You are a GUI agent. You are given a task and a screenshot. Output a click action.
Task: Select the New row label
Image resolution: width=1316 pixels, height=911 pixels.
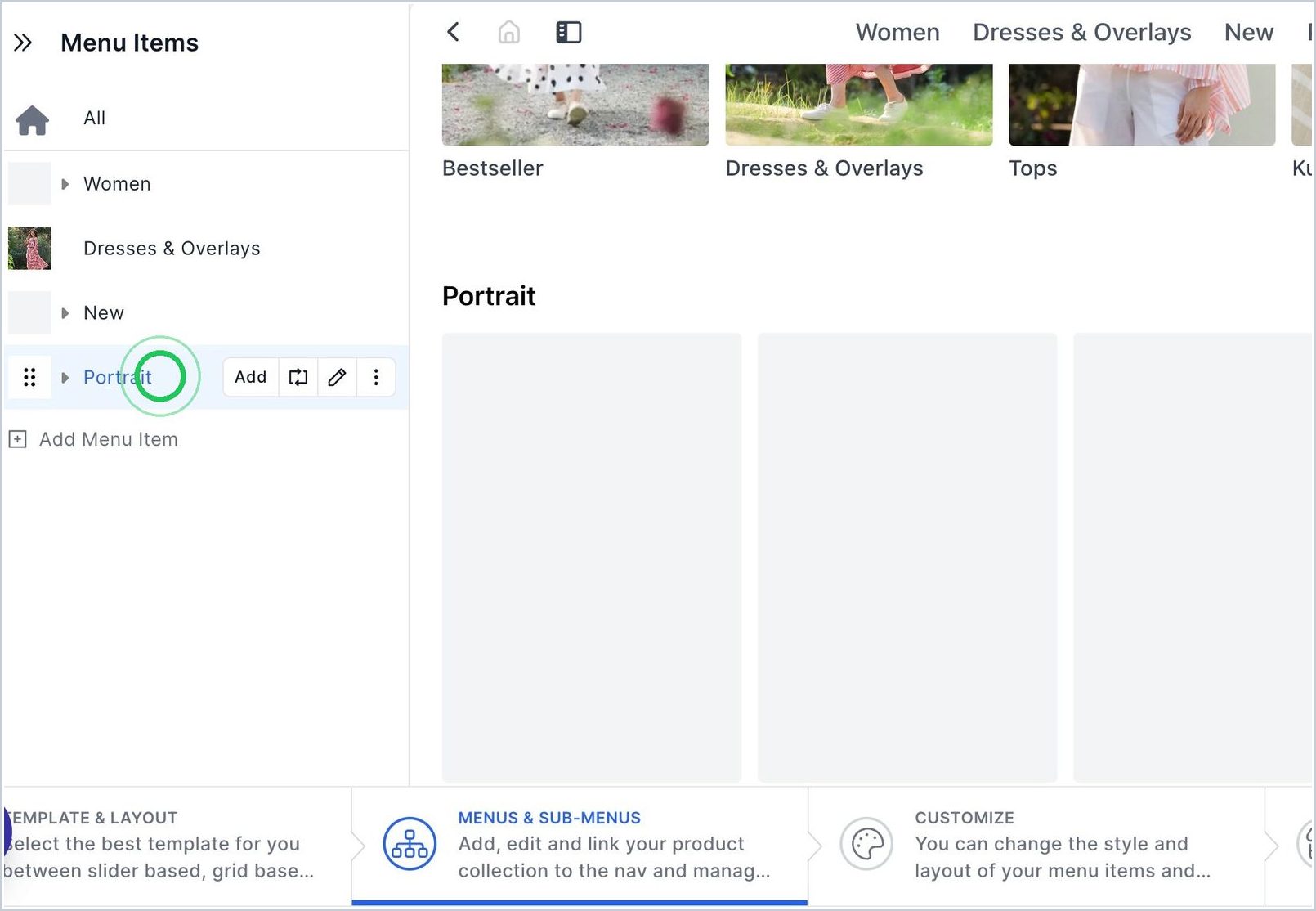click(x=104, y=313)
